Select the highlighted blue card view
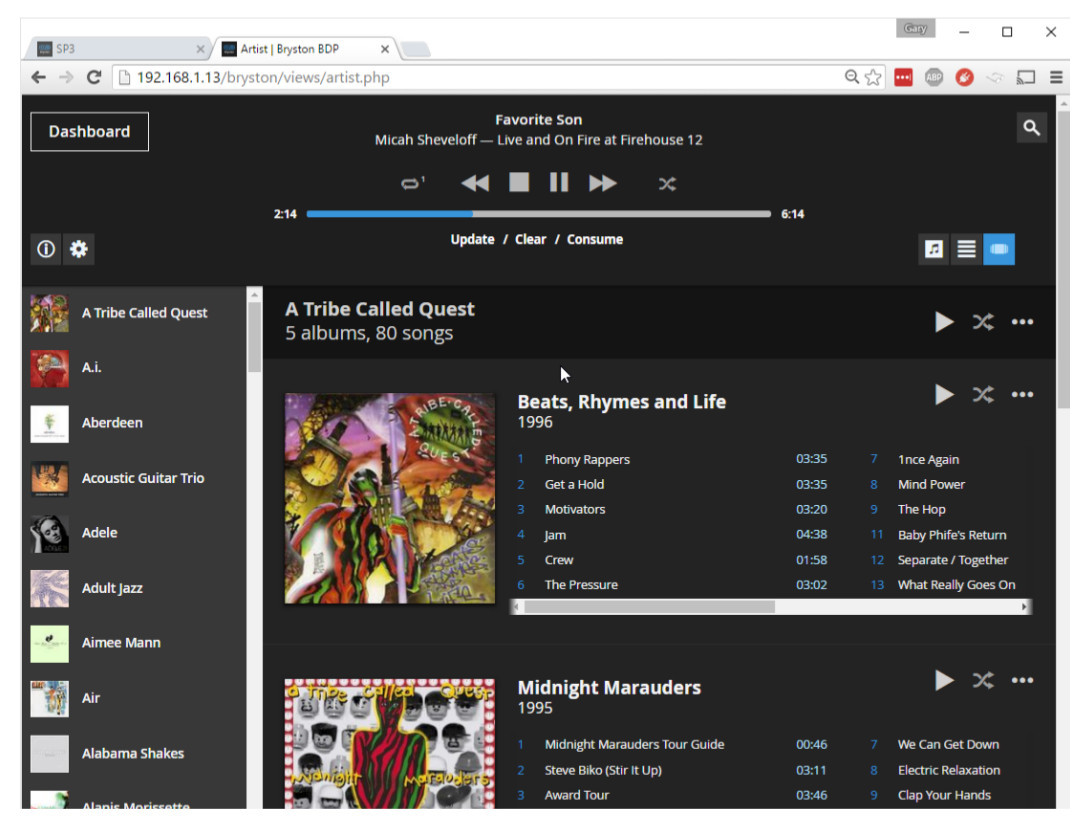Screen dimensions: 1092x832 (x=999, y=249)
